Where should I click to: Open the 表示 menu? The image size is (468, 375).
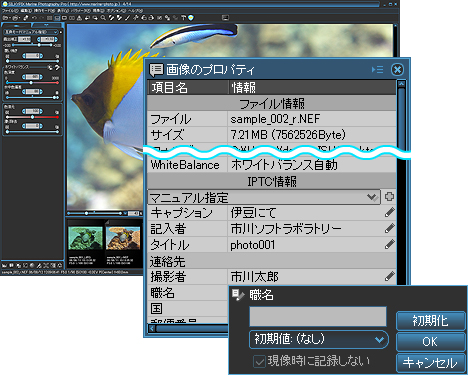(63, 11)
